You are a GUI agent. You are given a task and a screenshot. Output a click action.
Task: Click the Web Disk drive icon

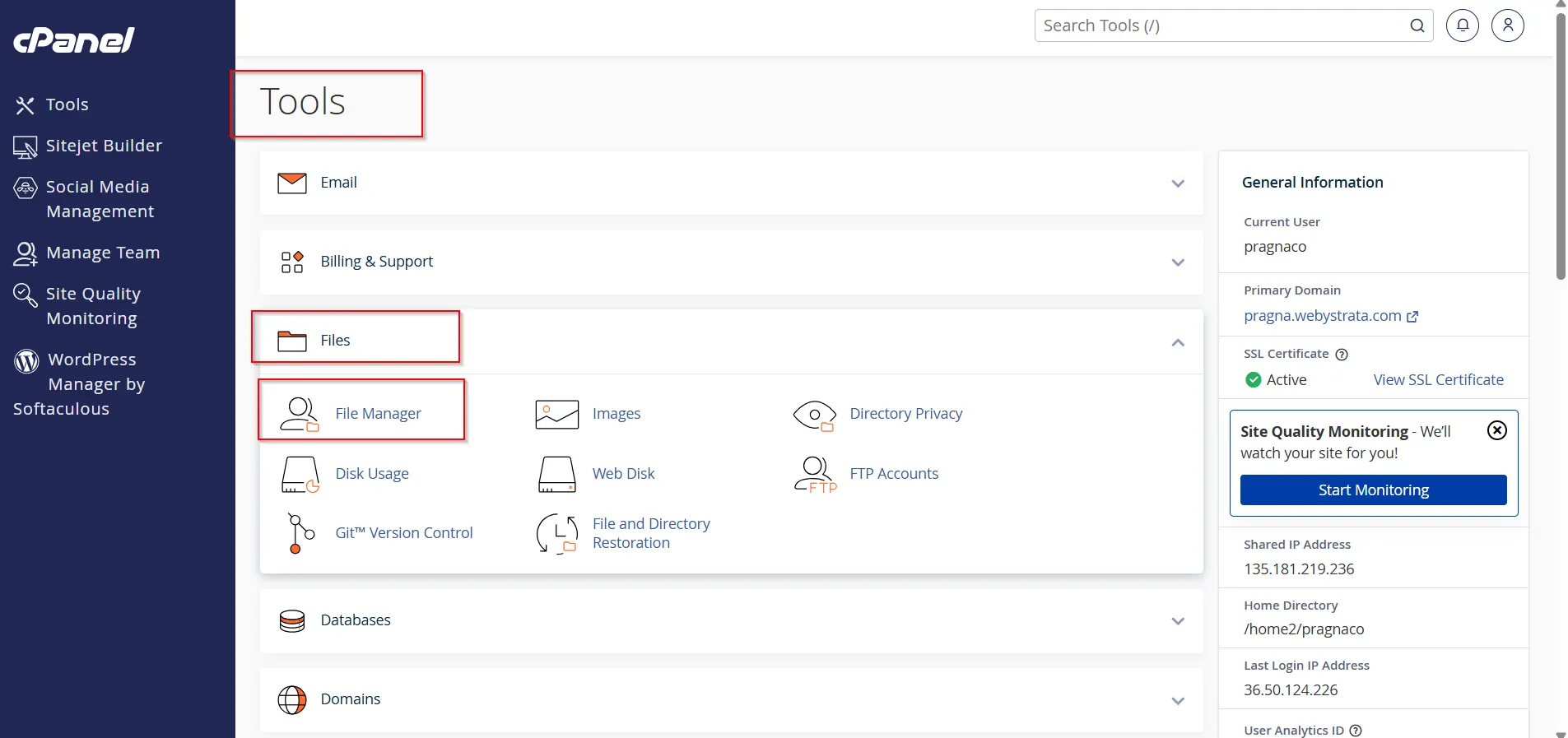[x=557, y=475]
